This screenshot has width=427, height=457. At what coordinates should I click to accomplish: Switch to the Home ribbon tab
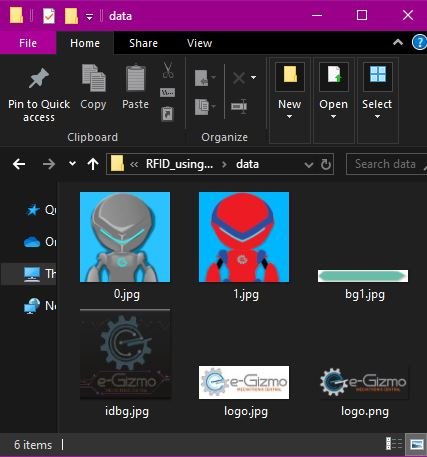(x=85, y=43)
